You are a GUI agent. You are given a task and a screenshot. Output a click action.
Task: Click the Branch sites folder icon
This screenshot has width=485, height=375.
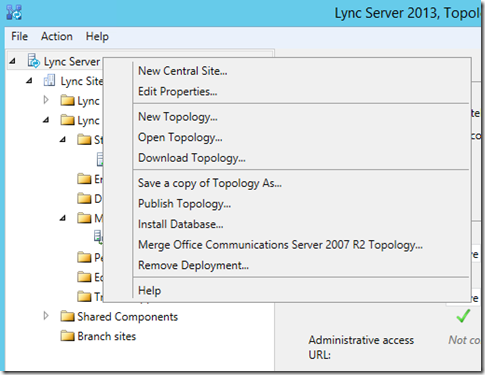[67, 336]
